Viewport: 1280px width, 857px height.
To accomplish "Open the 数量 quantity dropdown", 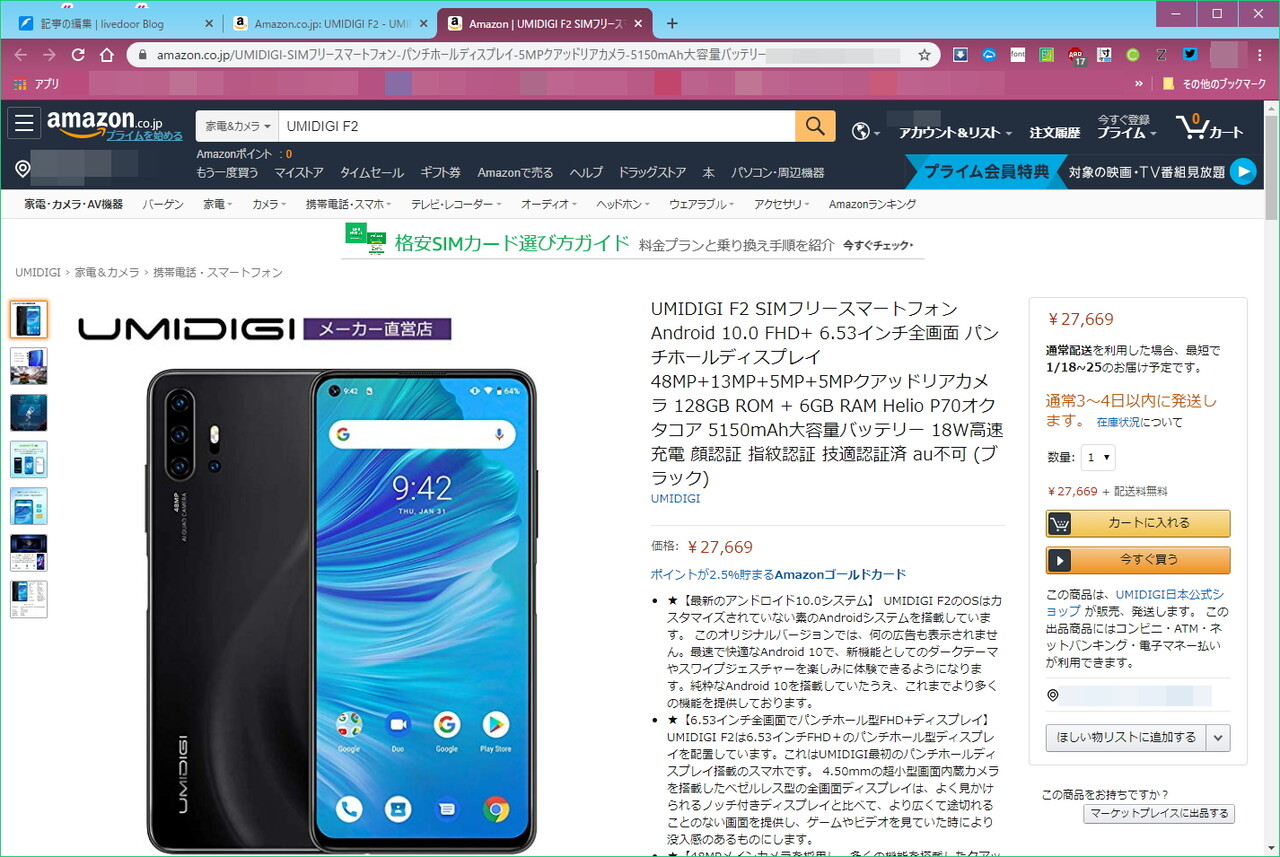I will (x=1098, y=457).
